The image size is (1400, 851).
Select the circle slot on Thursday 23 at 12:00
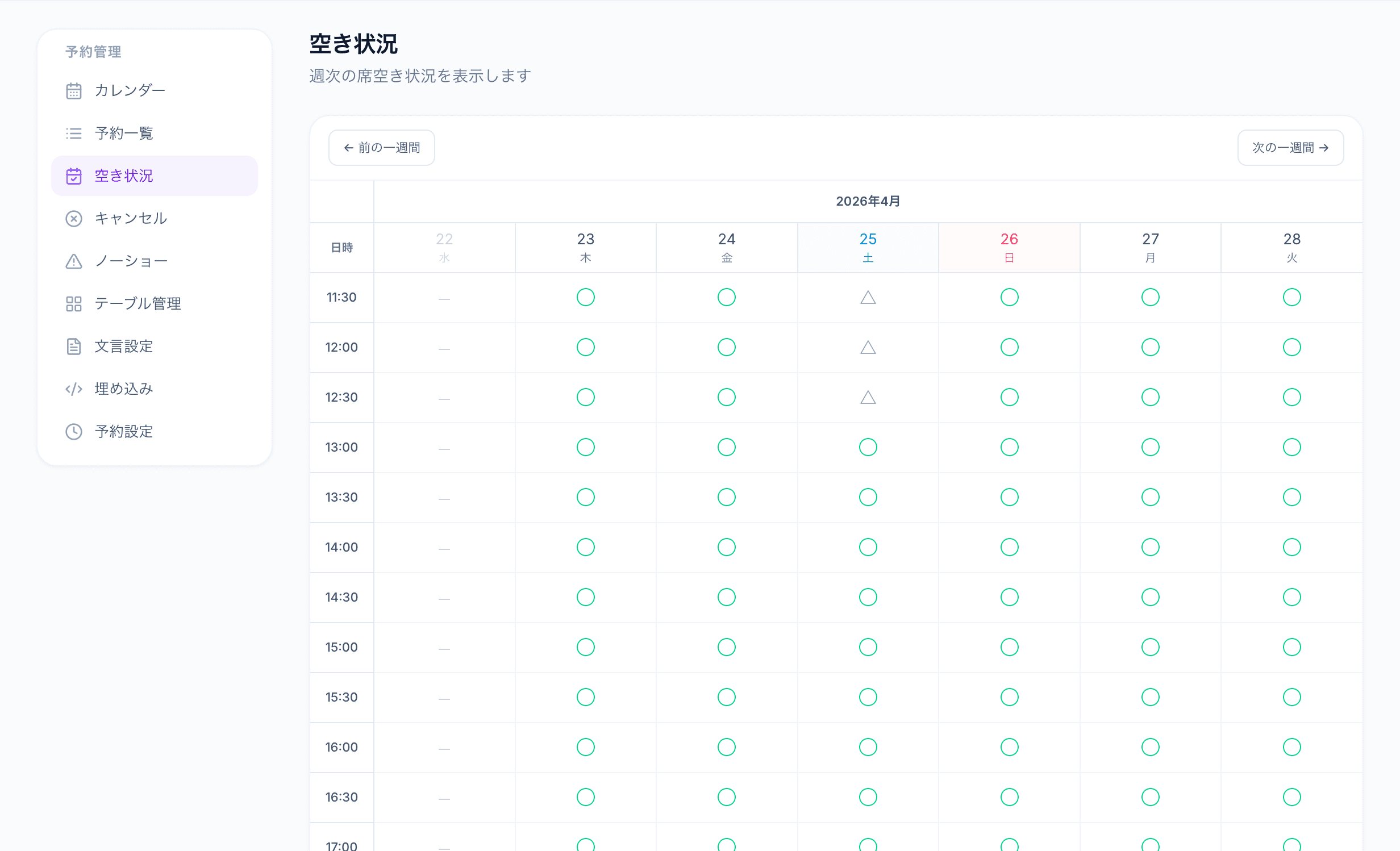click(585, 347)
